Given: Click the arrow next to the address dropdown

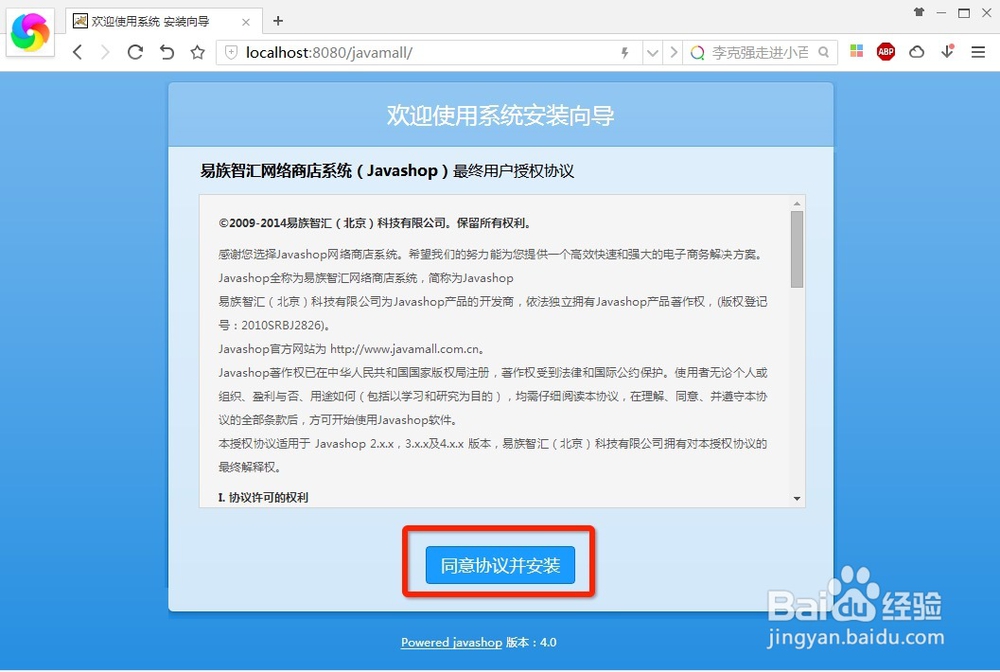Looking at the screenshot, I should tap(673, 52).
